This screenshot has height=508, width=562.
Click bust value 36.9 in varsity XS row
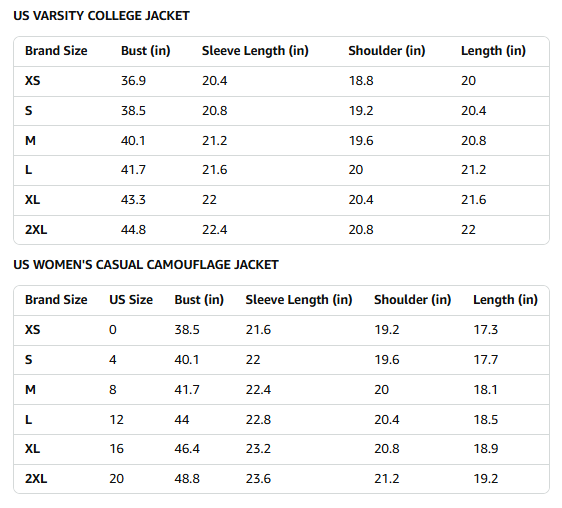[x=133, y=81]
